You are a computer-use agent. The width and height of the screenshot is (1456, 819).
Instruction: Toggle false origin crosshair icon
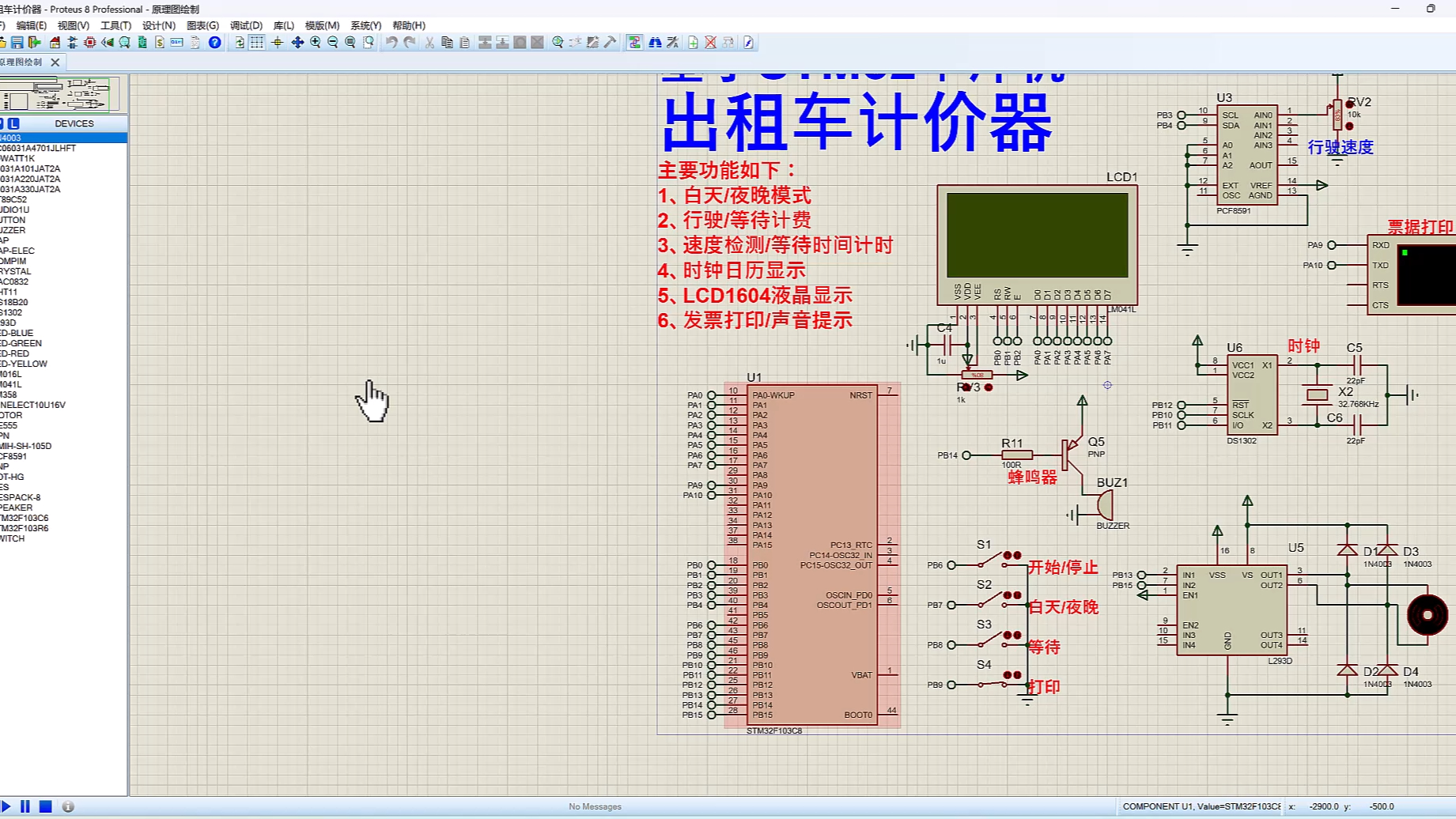(x=278, y=43)
